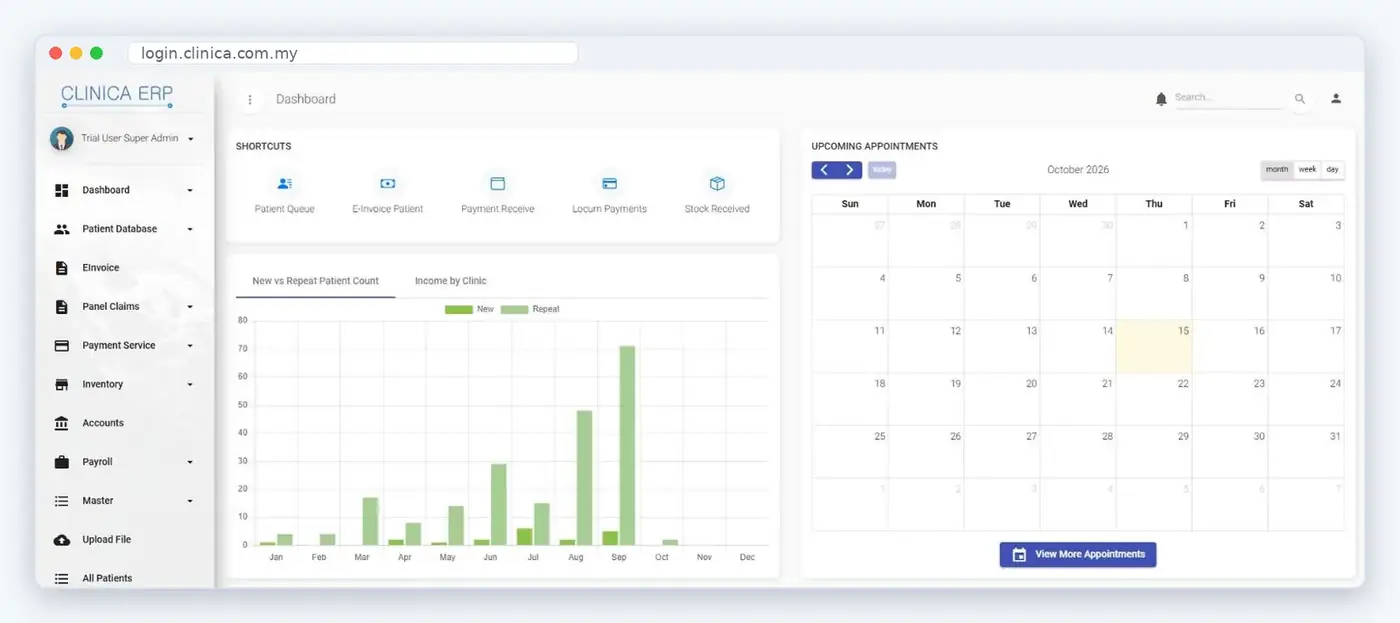This screenshot has width=1400, height=623.
Task: Expand the Trial User Super Admin dropdown
Action: point(191,139)
